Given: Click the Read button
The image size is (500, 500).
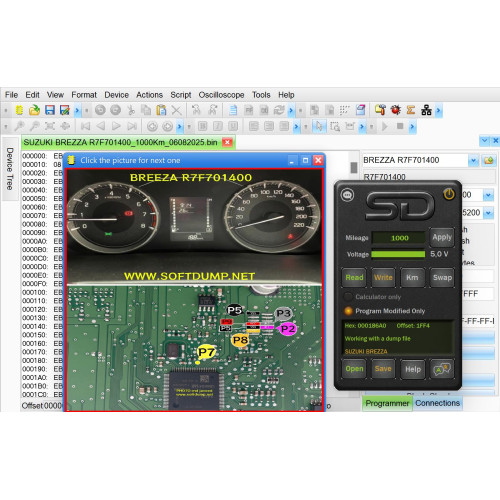Looking at the screenshot, I should [x=354, y=277].
